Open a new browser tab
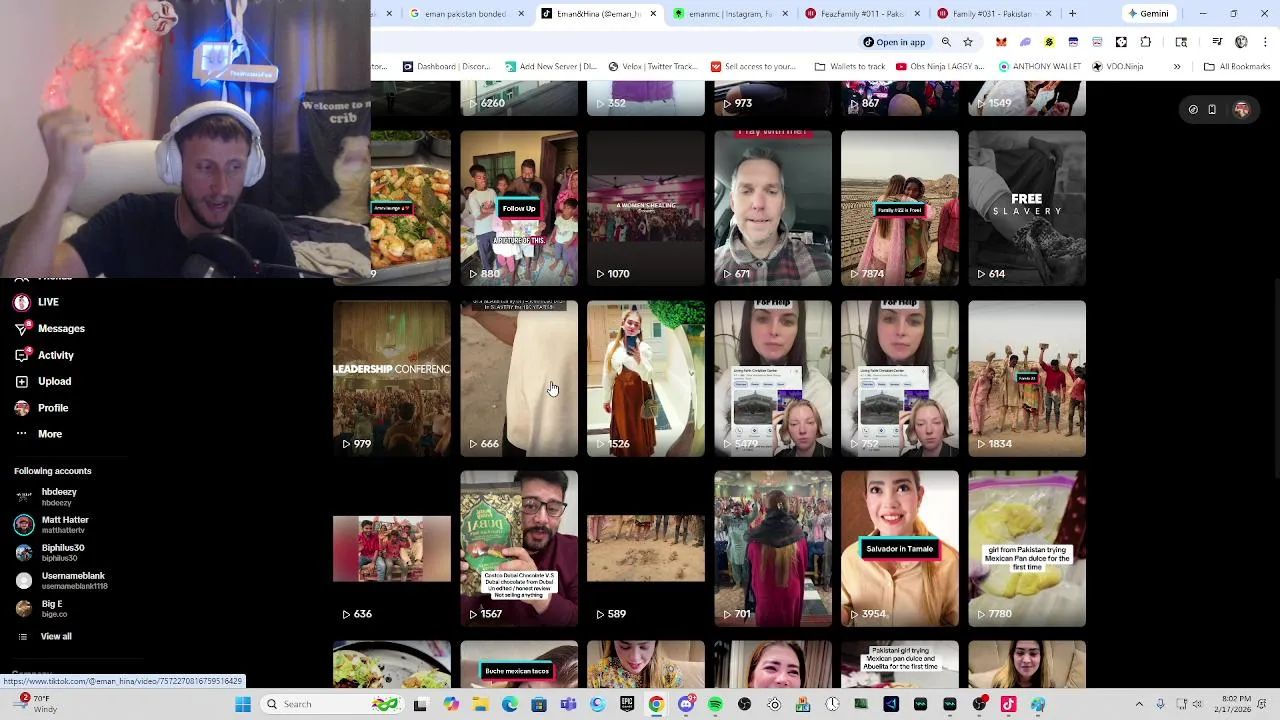The width and height of the screenshot is (1280, 720). click(1072, 14)
